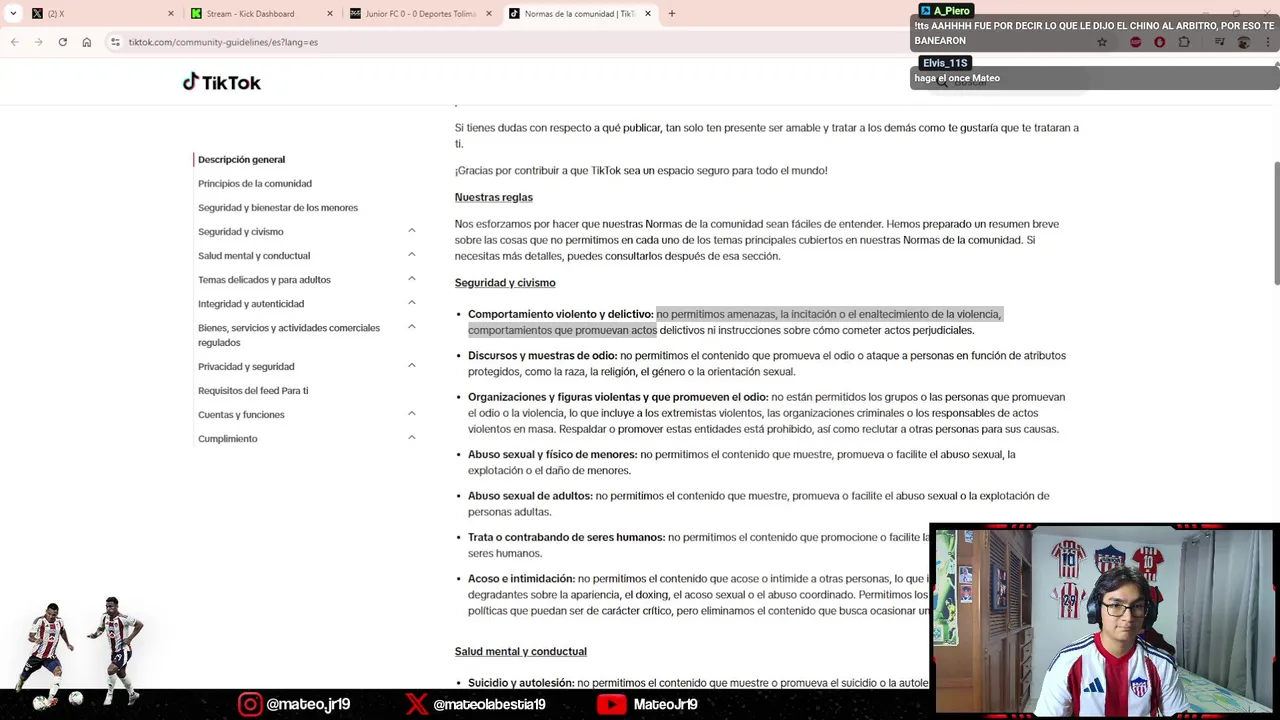
Task: Close the X tab
Action: pyautogui.click(x=170, y=14)
